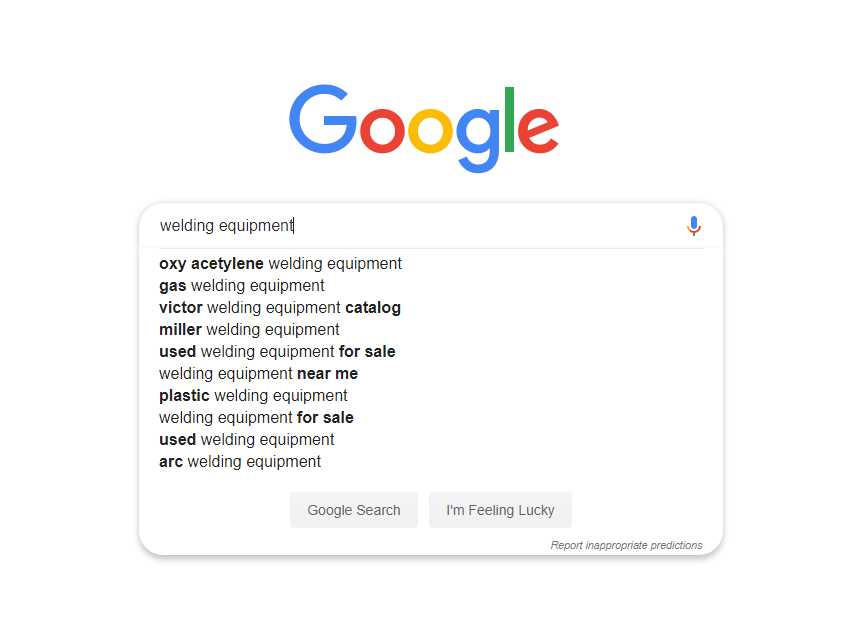Open Report inappropriate predictions link
This screenshot has width=856, height=619.
626,545
